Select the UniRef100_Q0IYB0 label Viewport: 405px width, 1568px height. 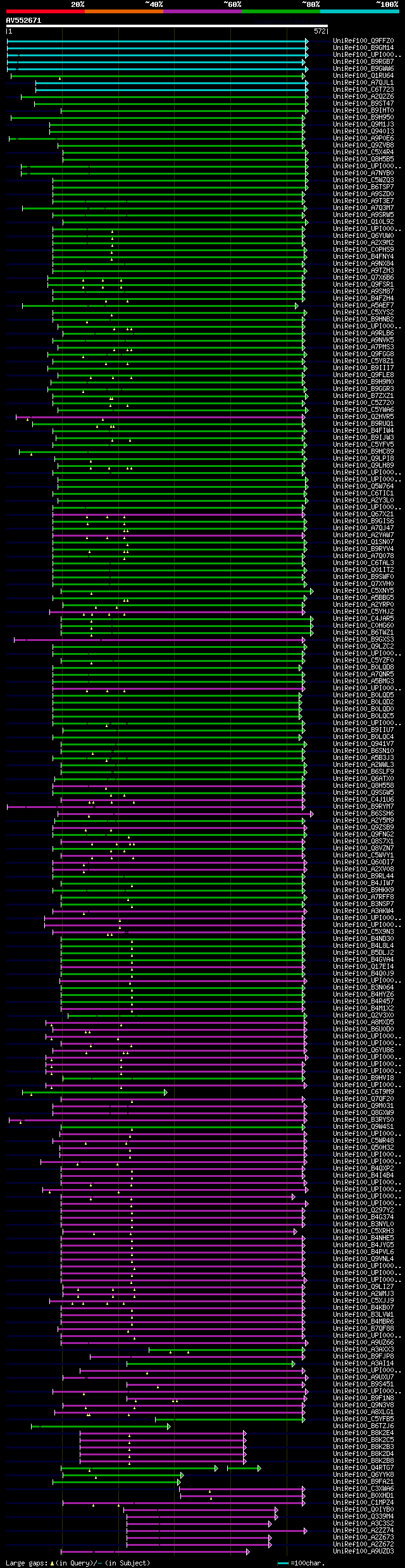coord(363,1510)
